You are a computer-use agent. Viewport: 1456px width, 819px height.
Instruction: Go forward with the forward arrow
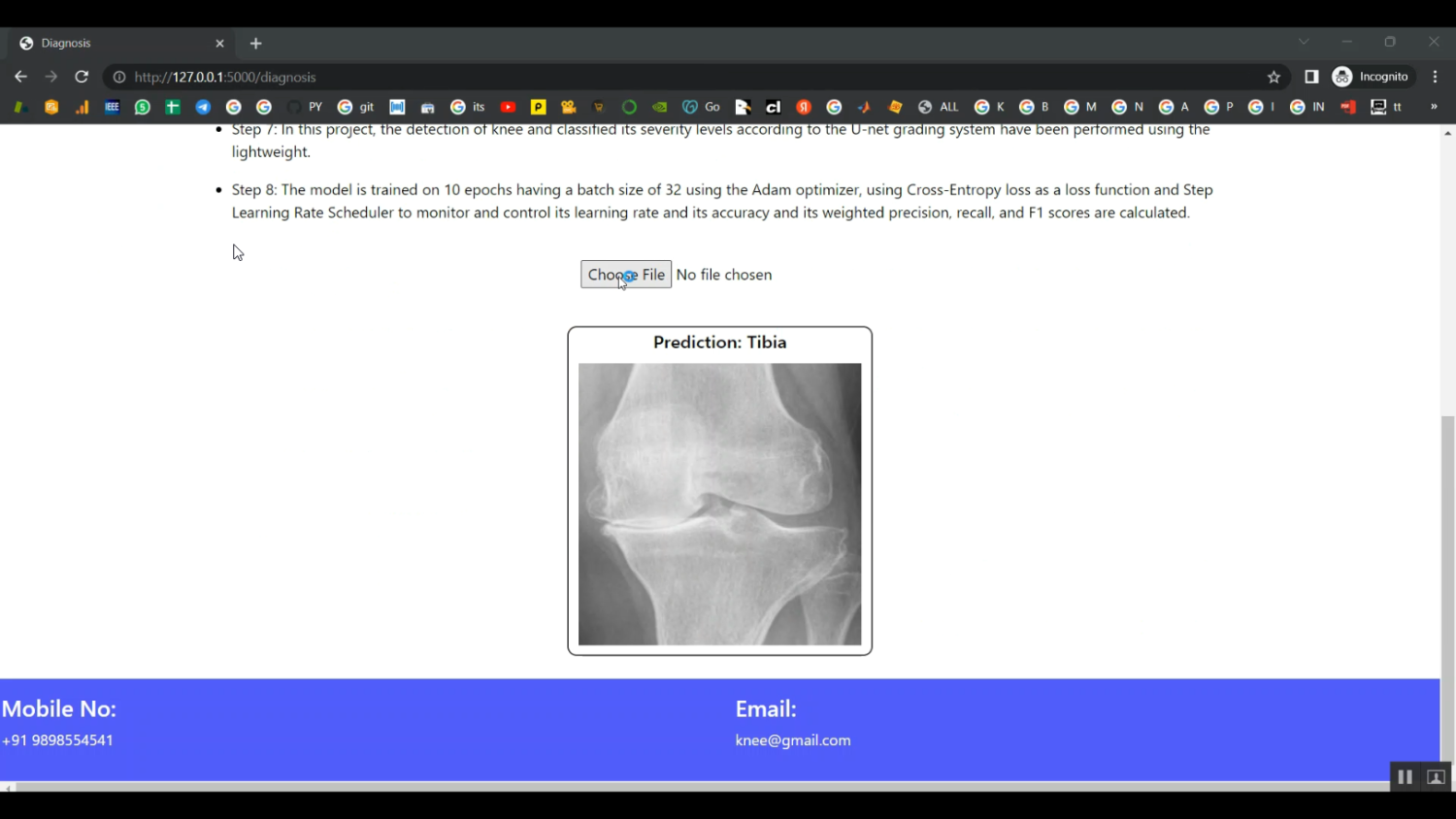point(51,77)
